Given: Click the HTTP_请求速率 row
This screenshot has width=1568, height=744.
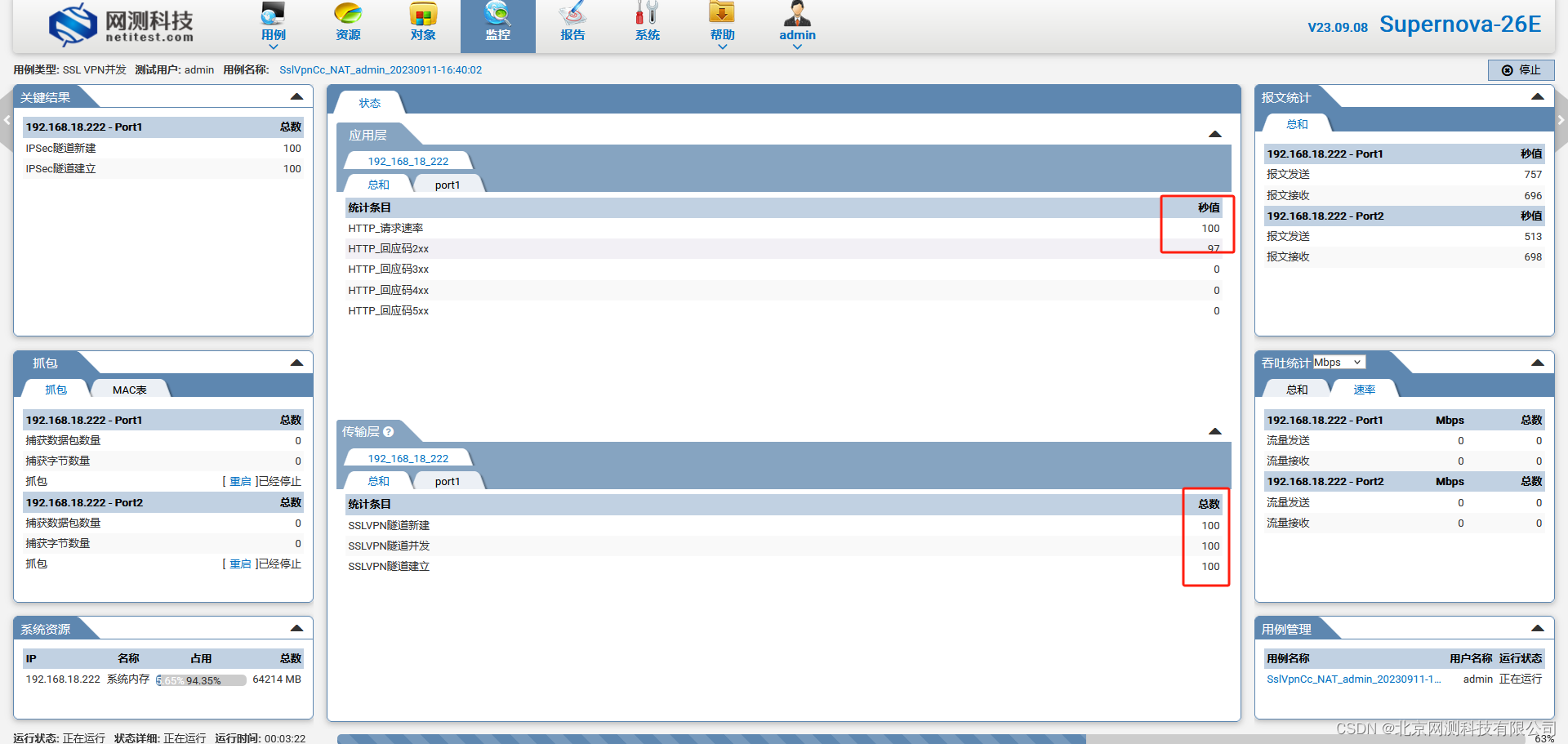Looking at the screenshot, I should (783, 229).
